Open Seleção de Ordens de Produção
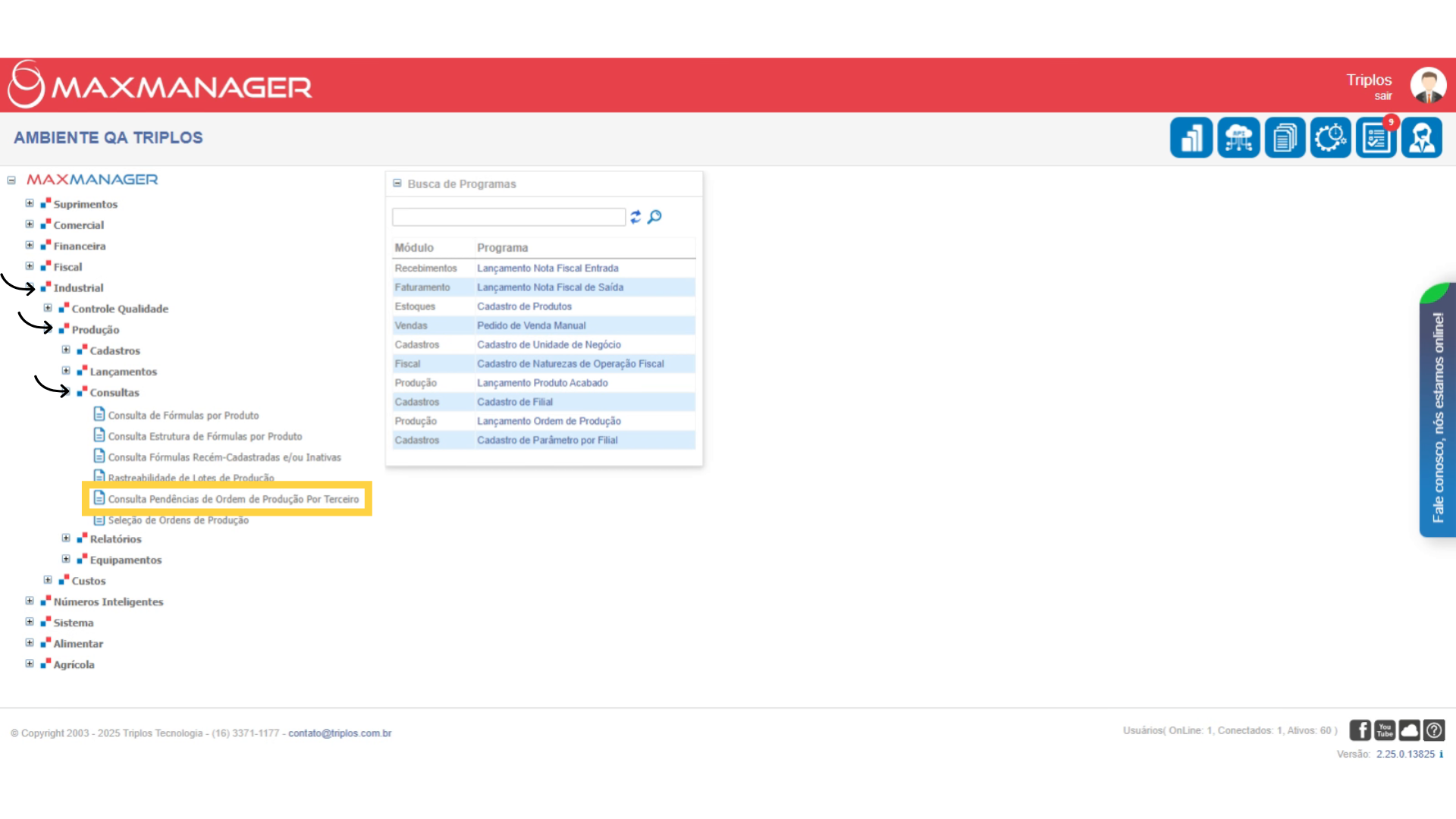Viewport: 1456px width, 819px height. tap(178, 520)
